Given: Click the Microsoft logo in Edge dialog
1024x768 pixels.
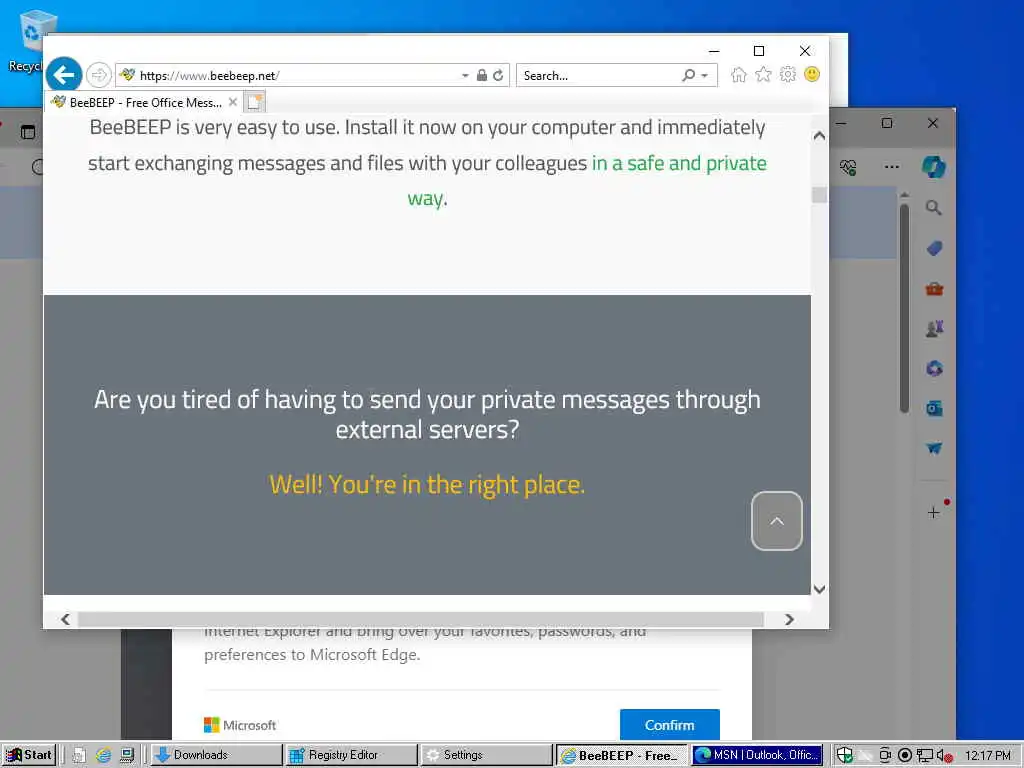Looking at the screenshot, I should click(x=240, y=725).
